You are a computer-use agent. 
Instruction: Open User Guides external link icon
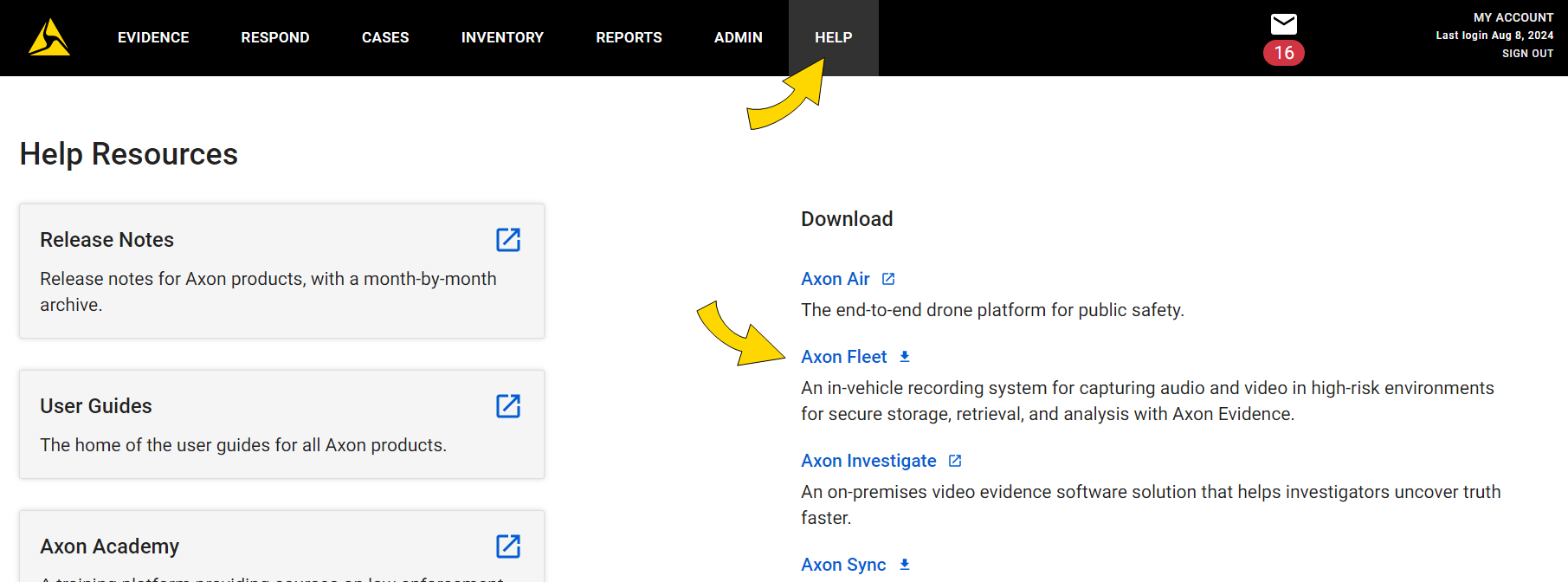(508, 406)
